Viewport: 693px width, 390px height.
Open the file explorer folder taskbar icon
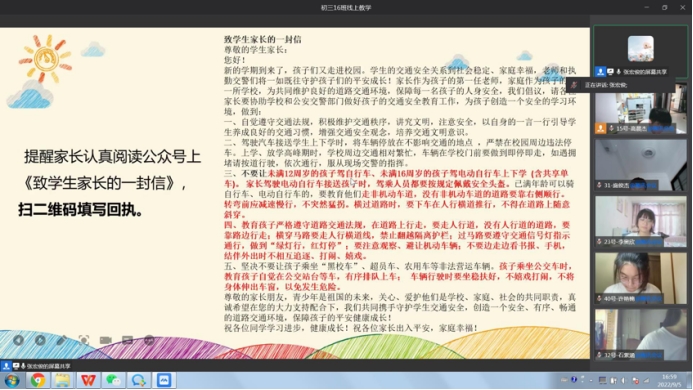(63, 380)
